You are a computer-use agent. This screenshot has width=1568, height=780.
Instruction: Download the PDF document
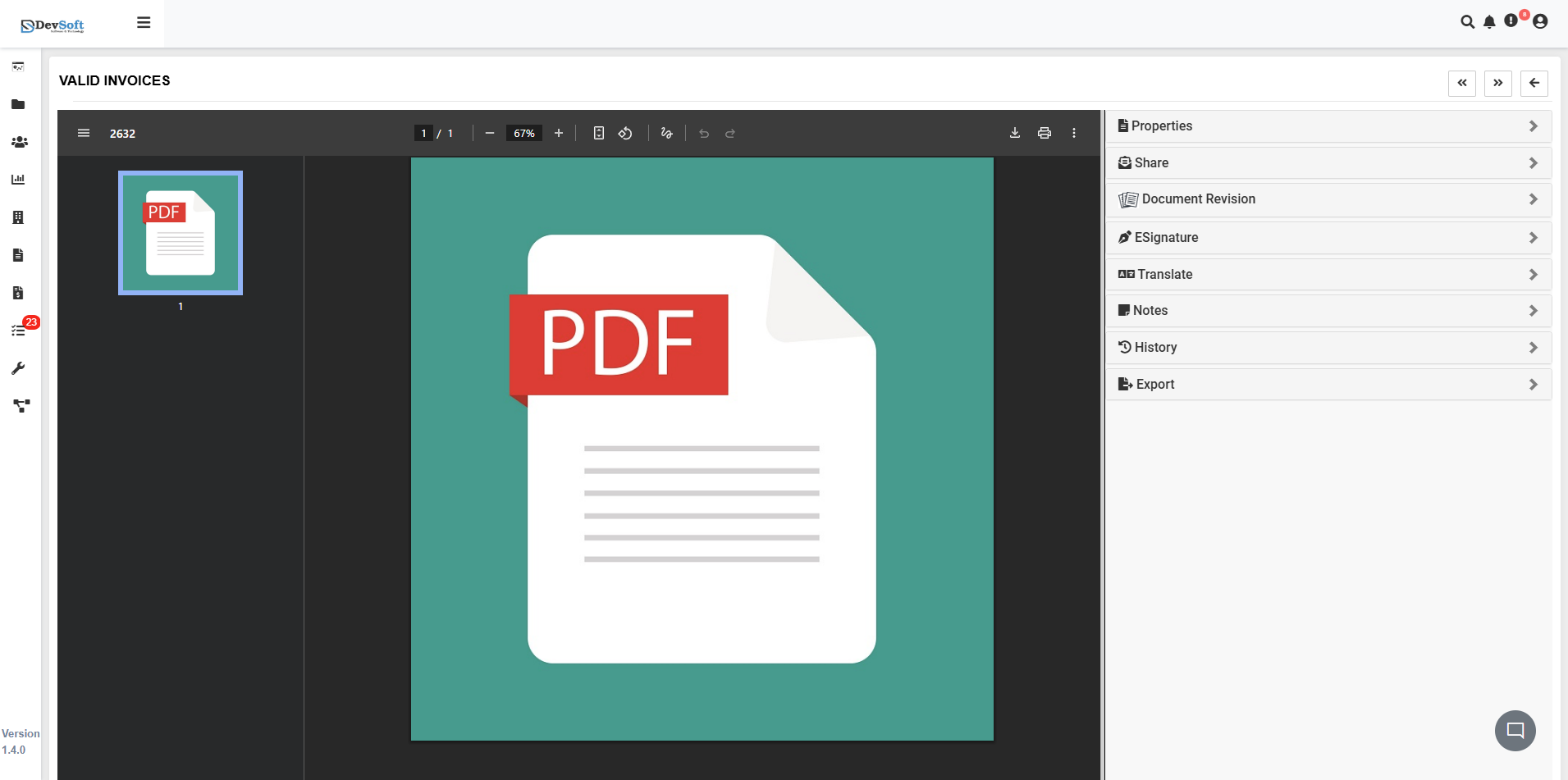point(1014,132)
